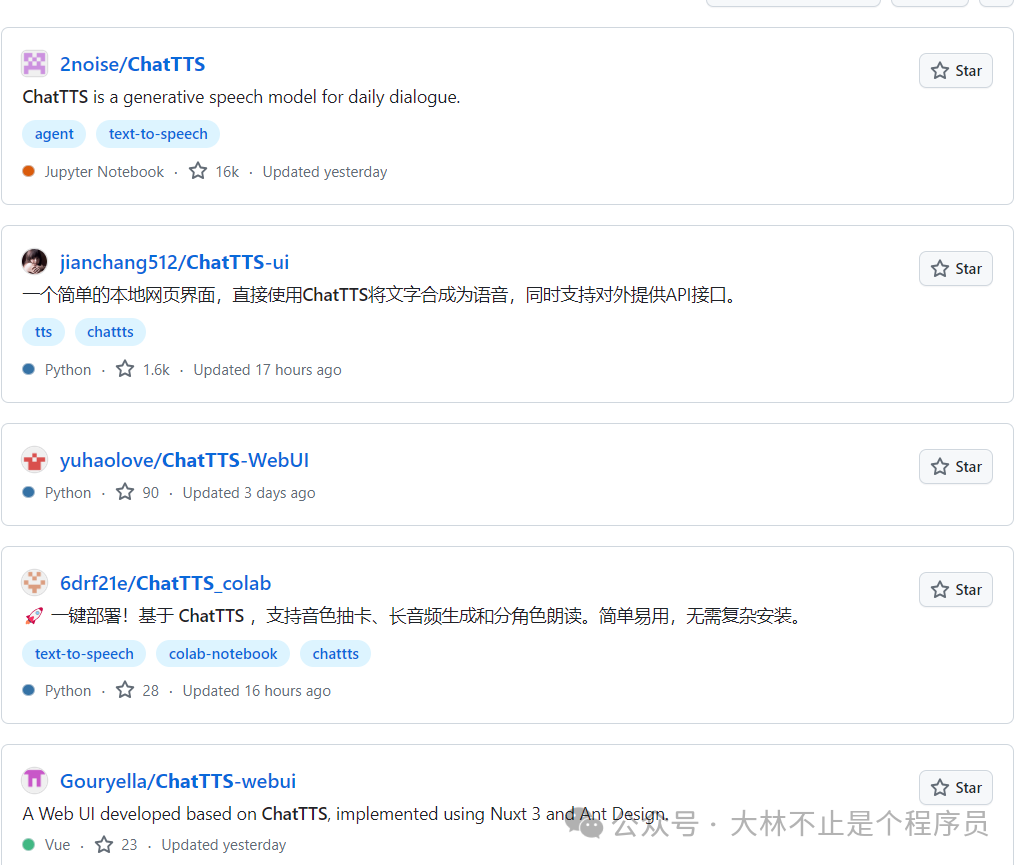Click the Nuxt 3 and Ant Design description
1022x865 pixels.
coord(345,814)
